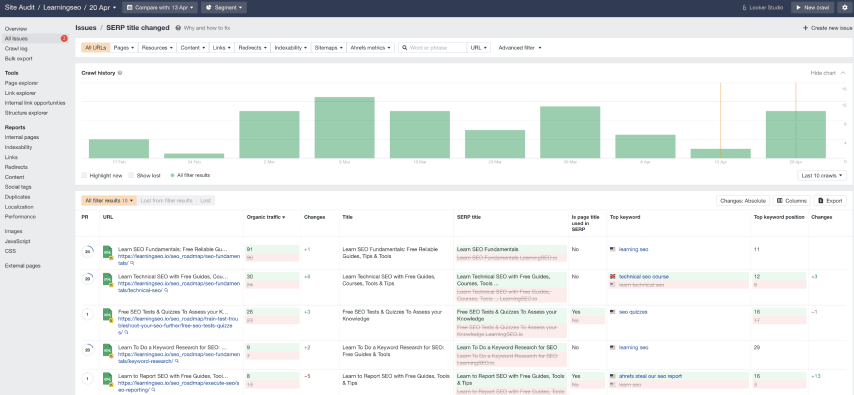Click magnifier icon after seo-reporting URL
Screen dimensions: 854x395
pos(154,390)
